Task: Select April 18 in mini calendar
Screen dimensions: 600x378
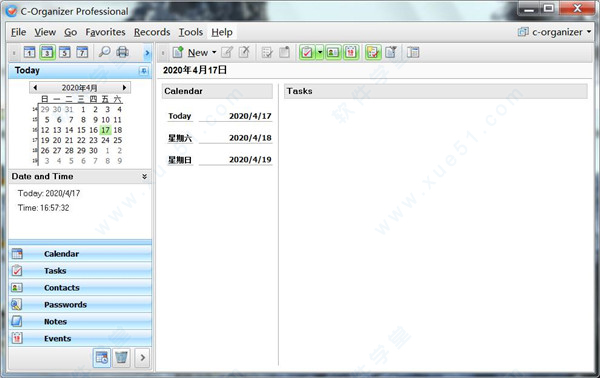Action: [118, 130]
